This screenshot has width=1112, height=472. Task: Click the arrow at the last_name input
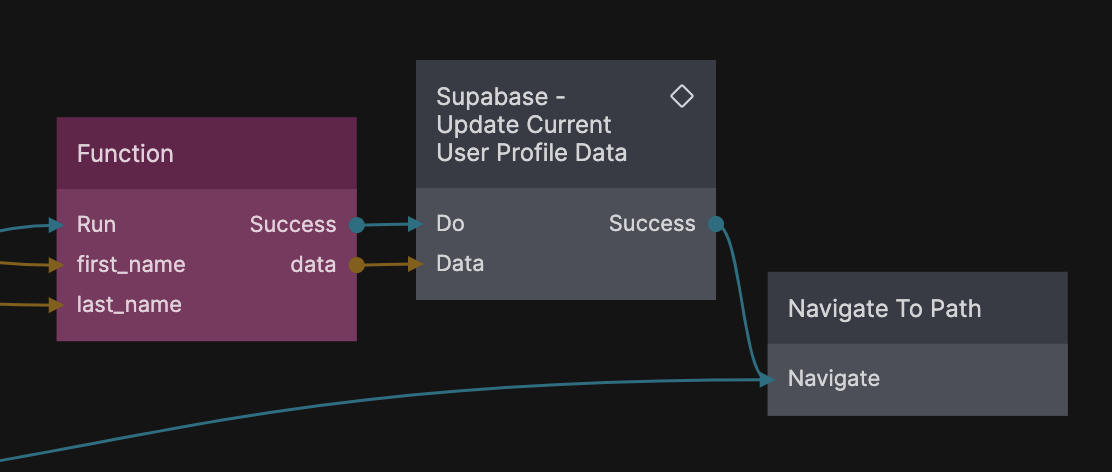click(57, 305)
